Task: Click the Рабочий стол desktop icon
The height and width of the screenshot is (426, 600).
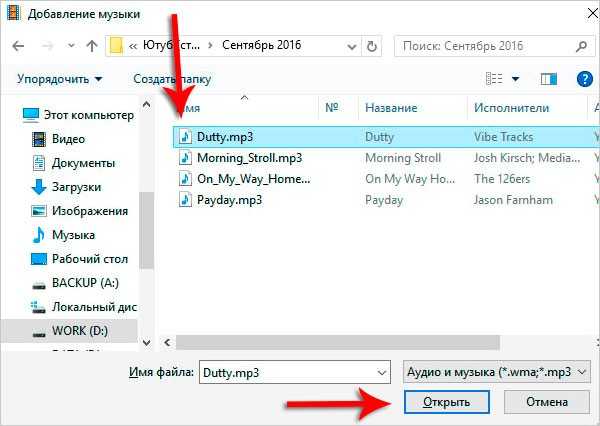Action: 39,259
